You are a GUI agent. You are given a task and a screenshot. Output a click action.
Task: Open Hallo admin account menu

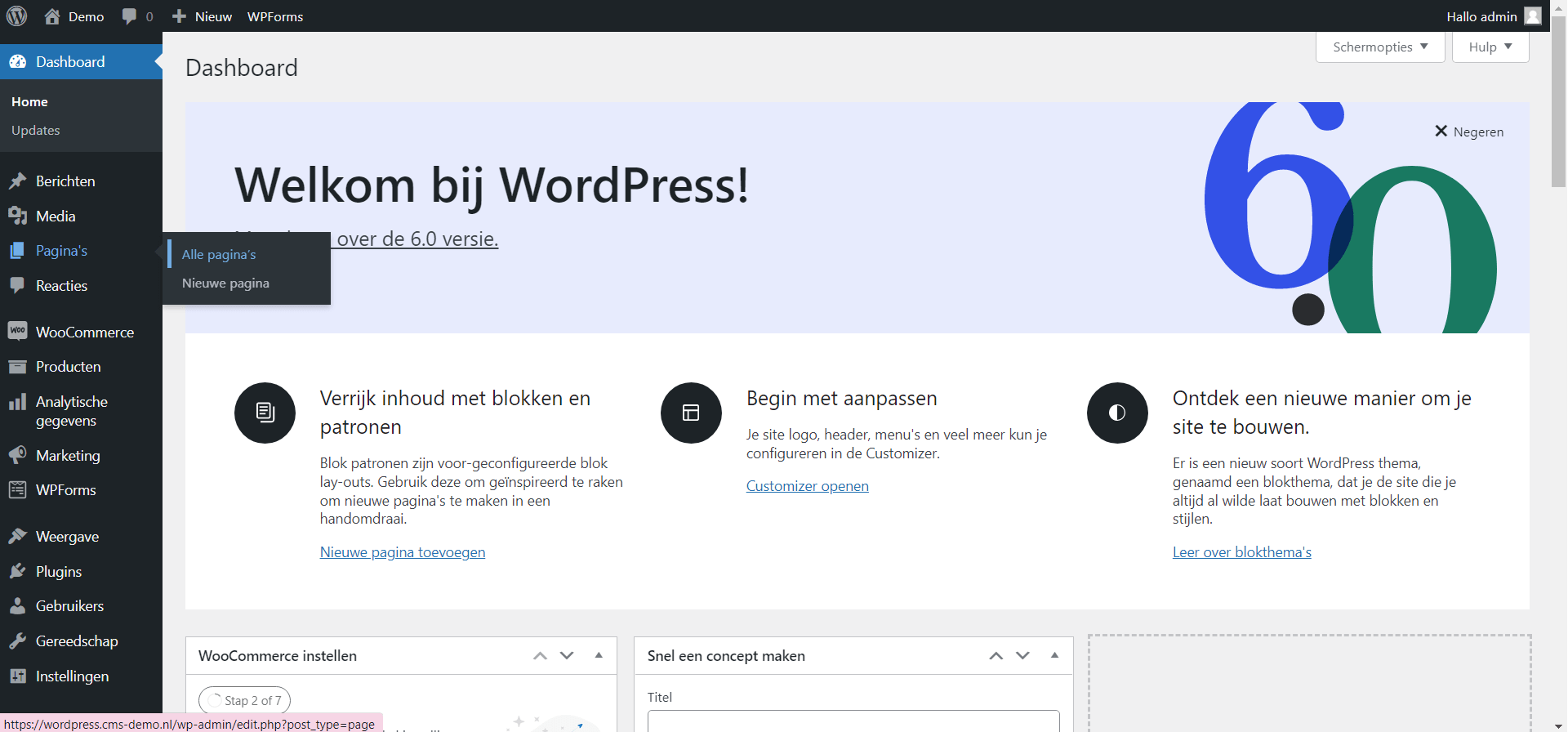pos(1494,16)
